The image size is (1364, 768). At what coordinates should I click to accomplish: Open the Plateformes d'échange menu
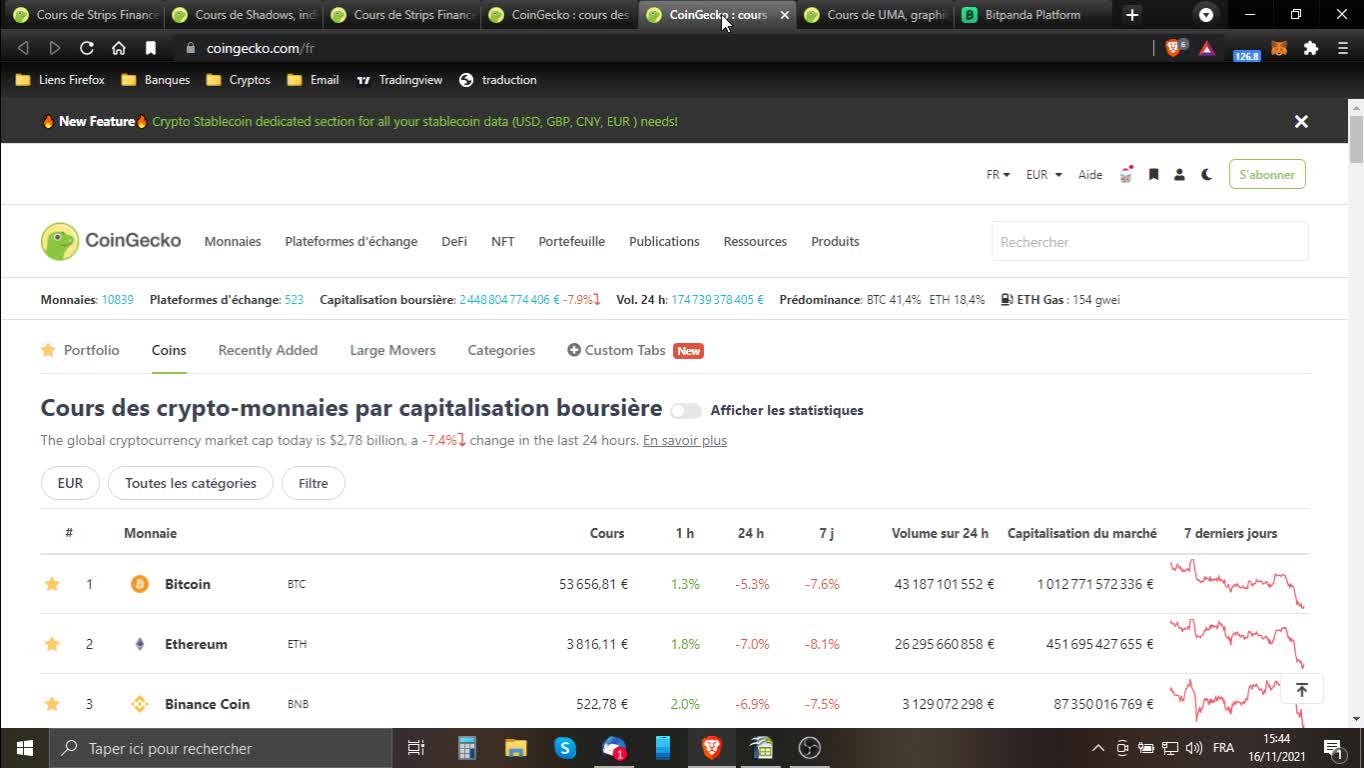[351, 241]
